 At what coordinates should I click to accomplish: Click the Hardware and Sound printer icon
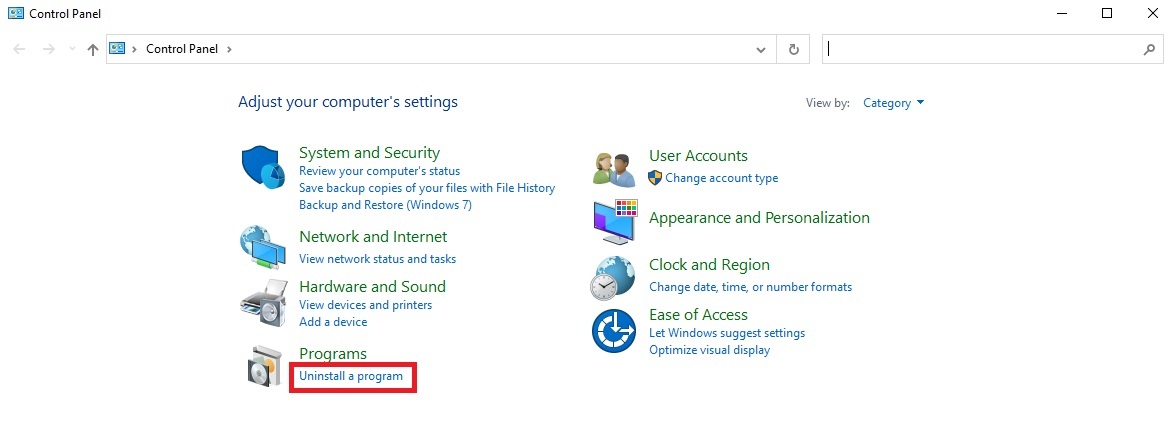point(264,300)
